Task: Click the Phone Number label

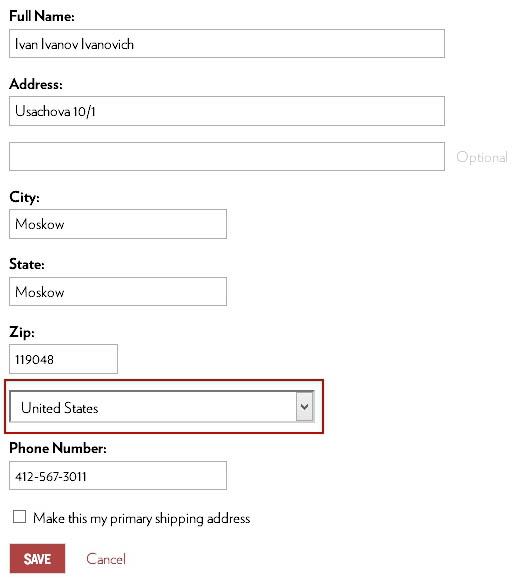Action: point(58,448)
